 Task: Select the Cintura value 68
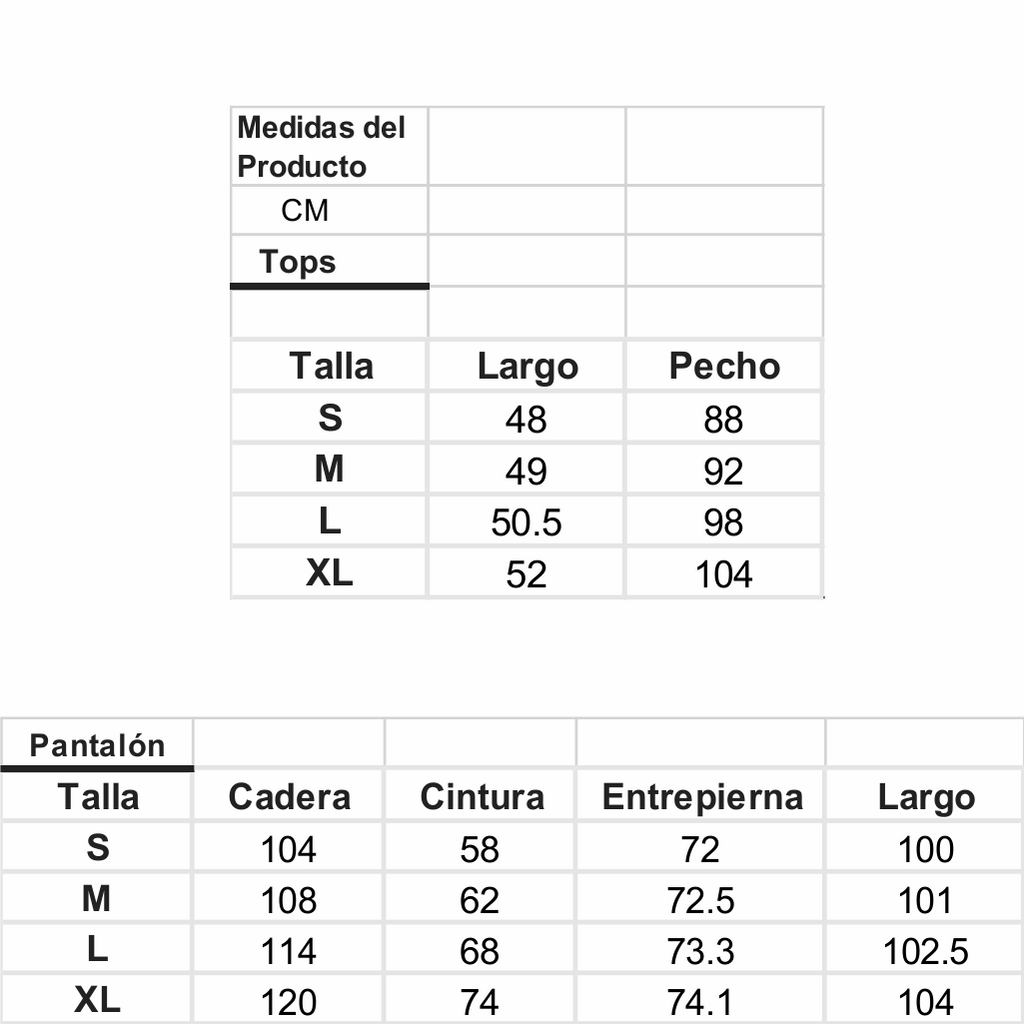tap(480, 951)
